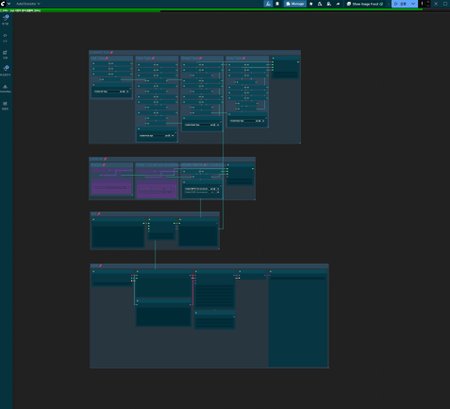
Task: Open the menu arrow next to ComfyUI logo
Action: point(9,4)
